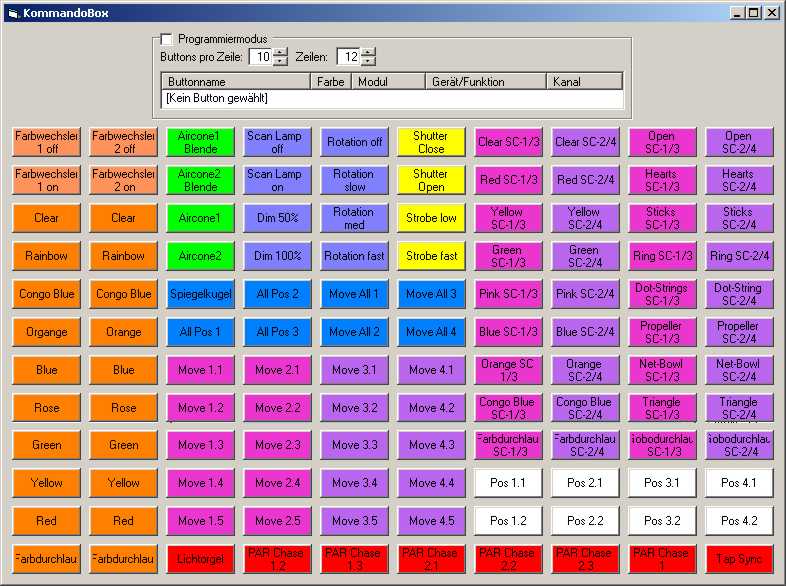Click the Gerät/Funktion column header
The width and height of the screenshot is (786, 586).
pos(485,81)
